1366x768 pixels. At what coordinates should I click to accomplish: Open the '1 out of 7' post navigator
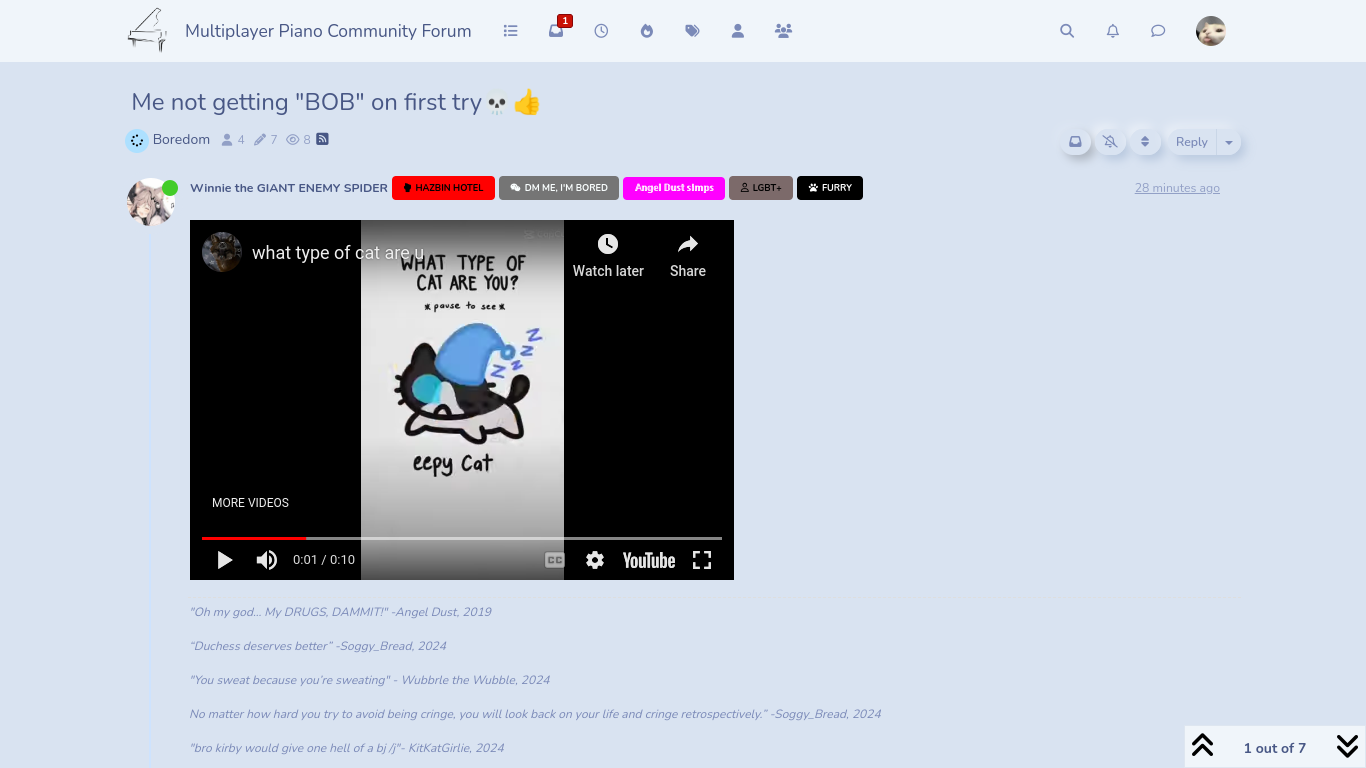click(x=1275, y=748)
